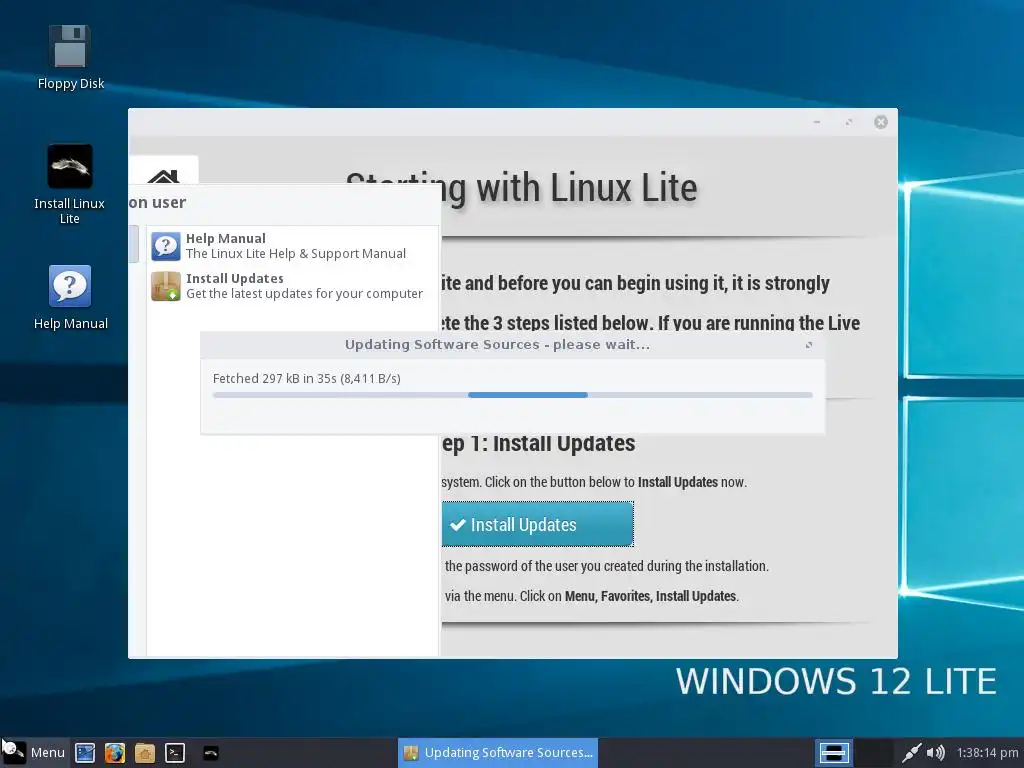Open the network connection tray icon

pos(911,753)
